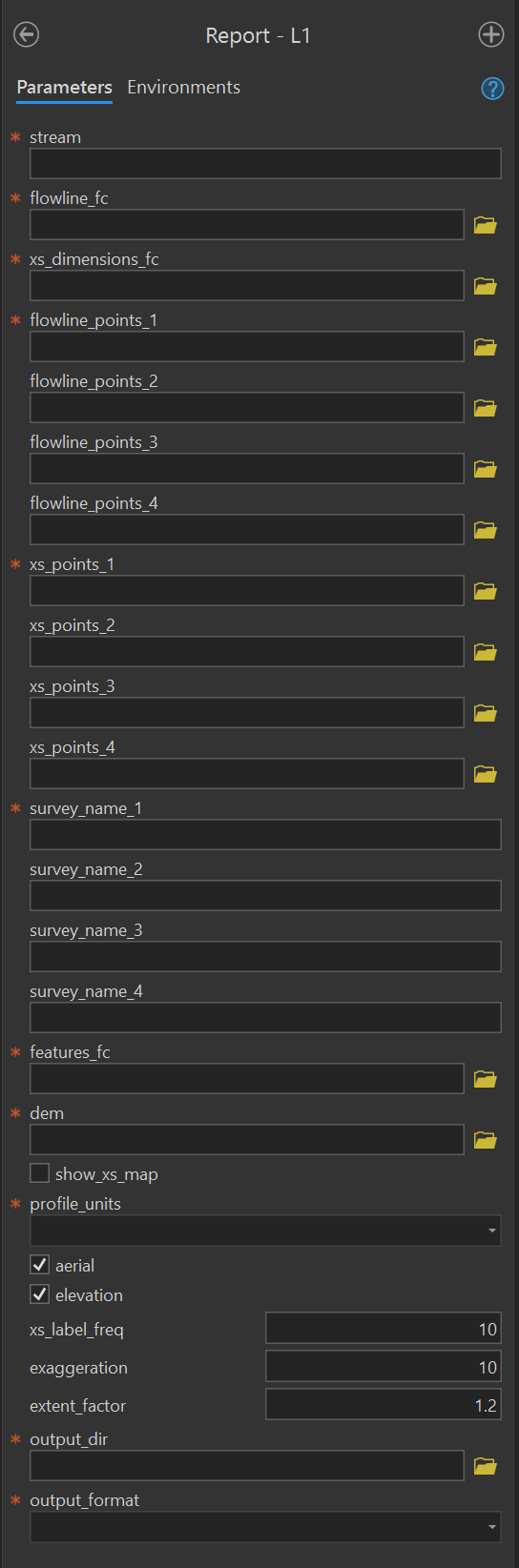Click the survey_name_1 text field
Screen dimensions: 519x1568
265,835
